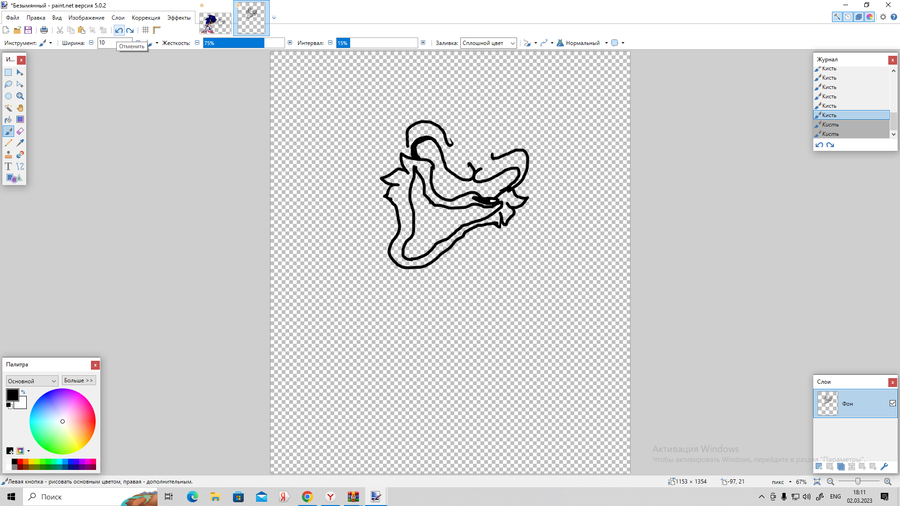Select the Color Picker eyedropper tool
The image size is (900, 506).
(x=20, y=143)
